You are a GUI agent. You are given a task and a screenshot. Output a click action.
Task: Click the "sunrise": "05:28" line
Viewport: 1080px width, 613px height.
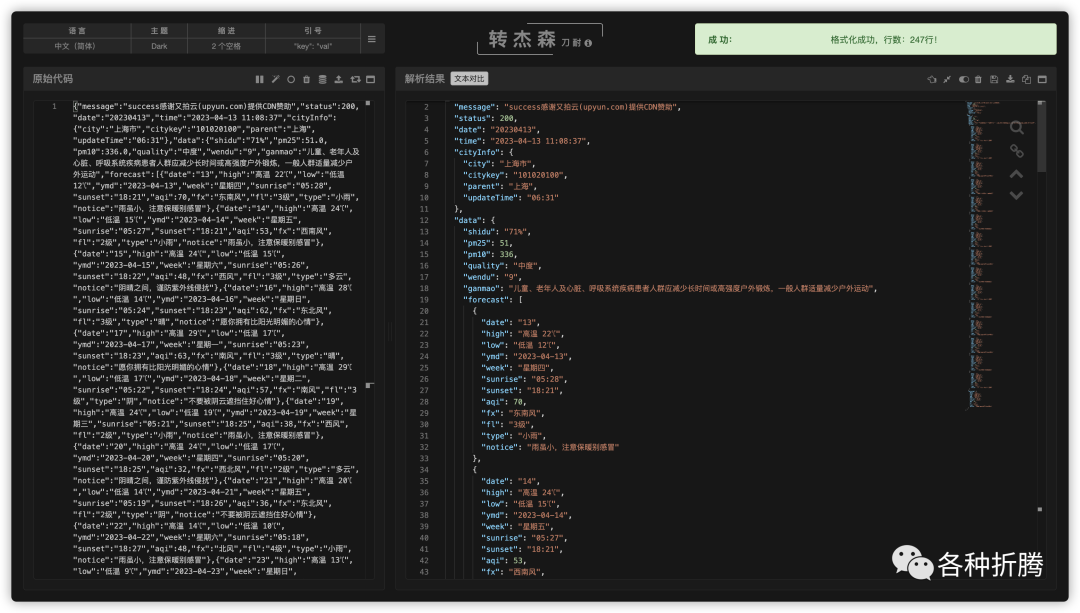click(x=524, y=380)
